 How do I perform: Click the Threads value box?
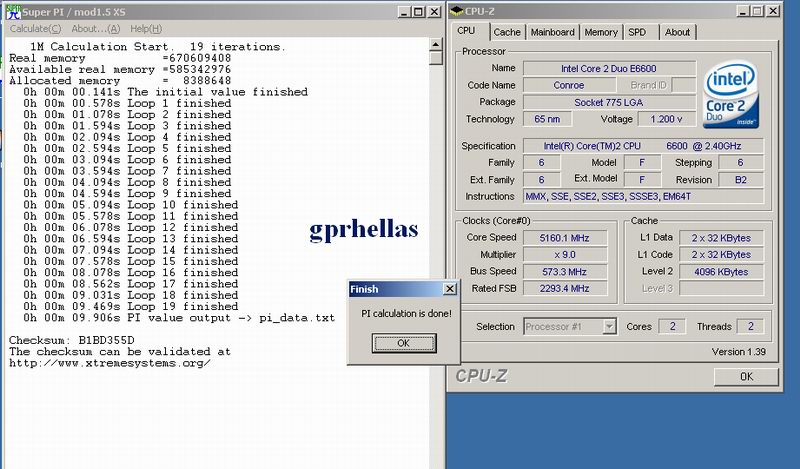[750, 327]
